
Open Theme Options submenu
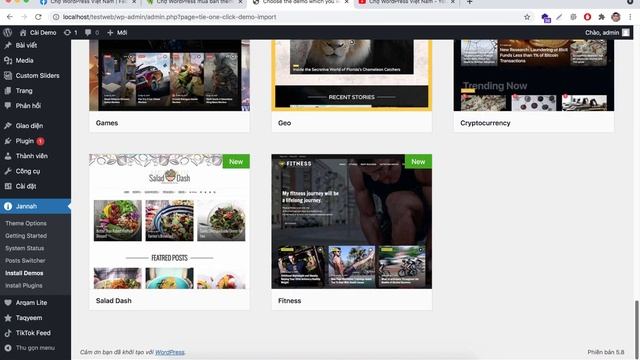click(x=26, y=223)
